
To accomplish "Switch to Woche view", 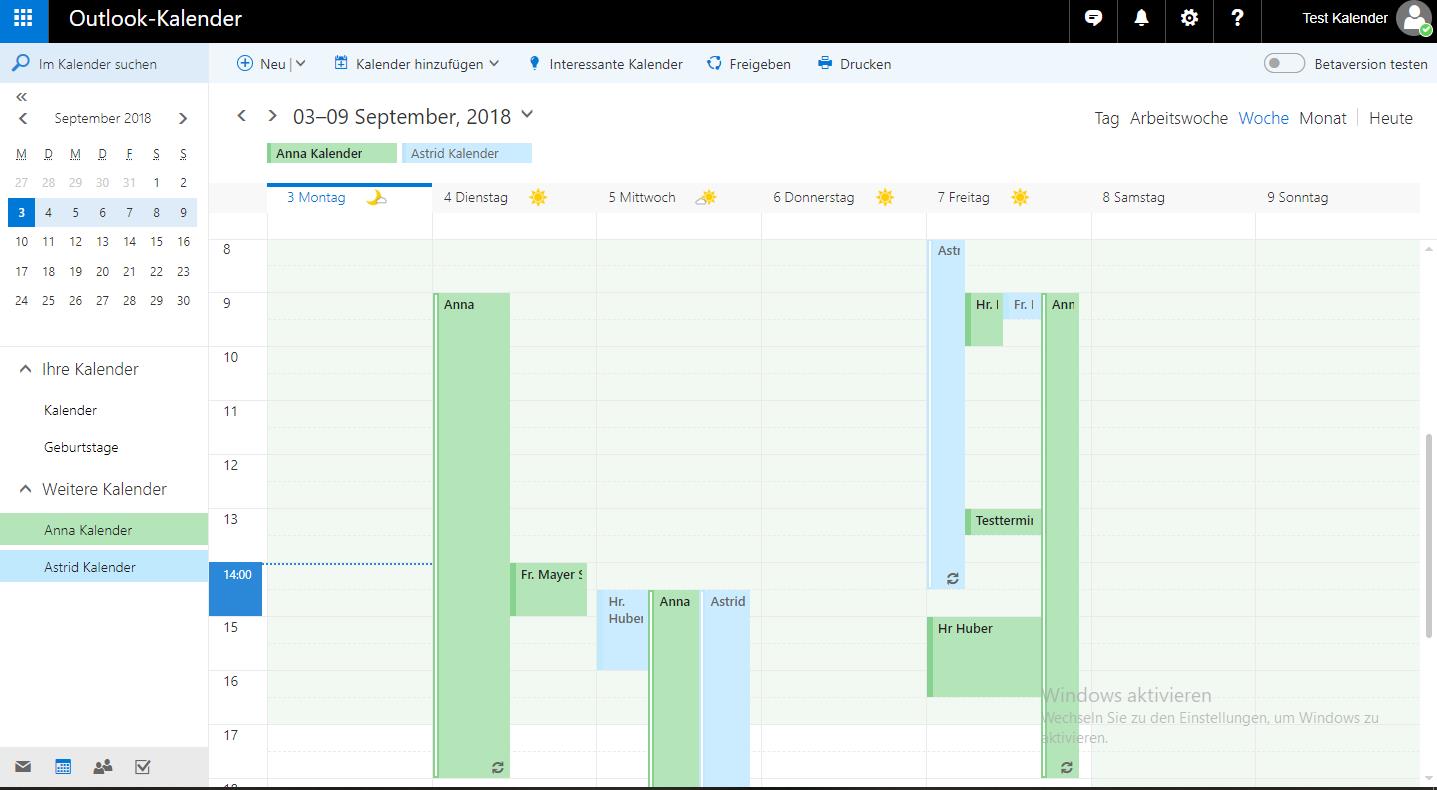I will point(1263,118).
